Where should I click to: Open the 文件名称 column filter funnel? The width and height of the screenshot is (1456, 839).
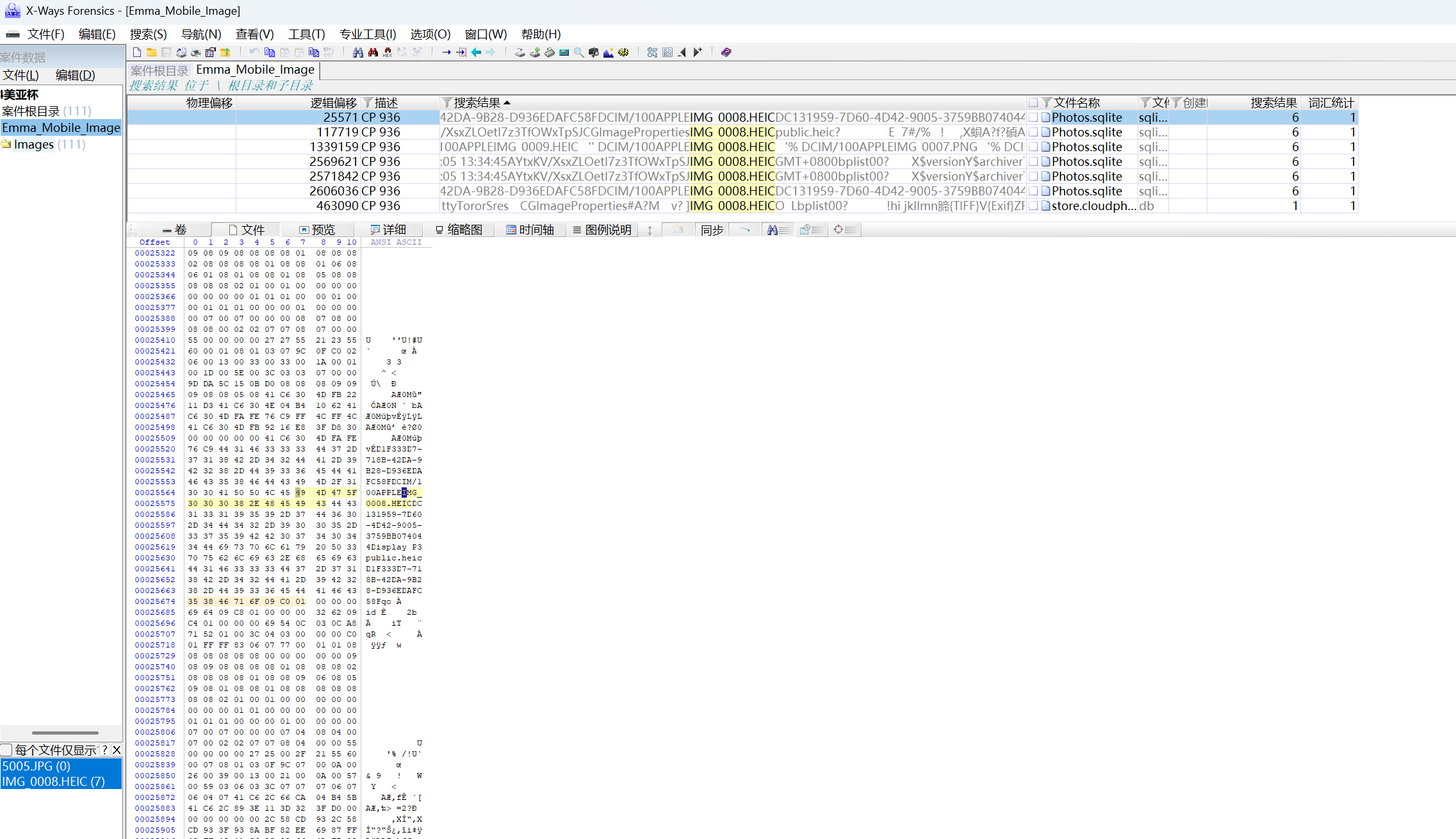point(1047,103)
